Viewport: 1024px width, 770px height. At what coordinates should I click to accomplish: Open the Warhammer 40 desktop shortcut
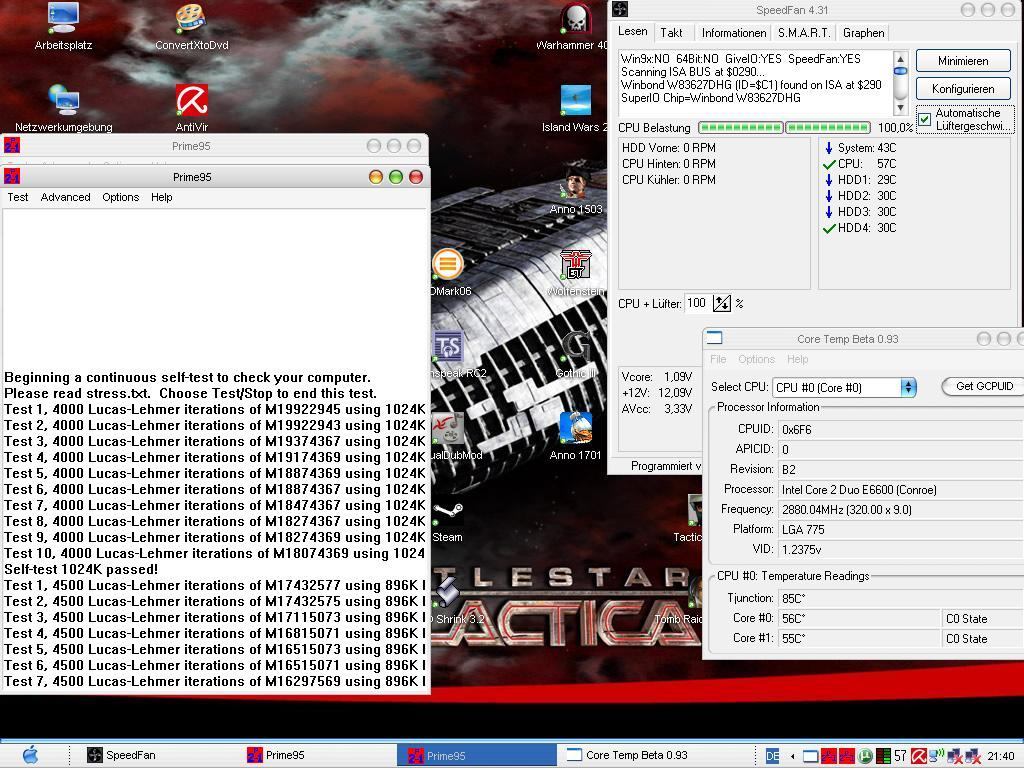575,26
